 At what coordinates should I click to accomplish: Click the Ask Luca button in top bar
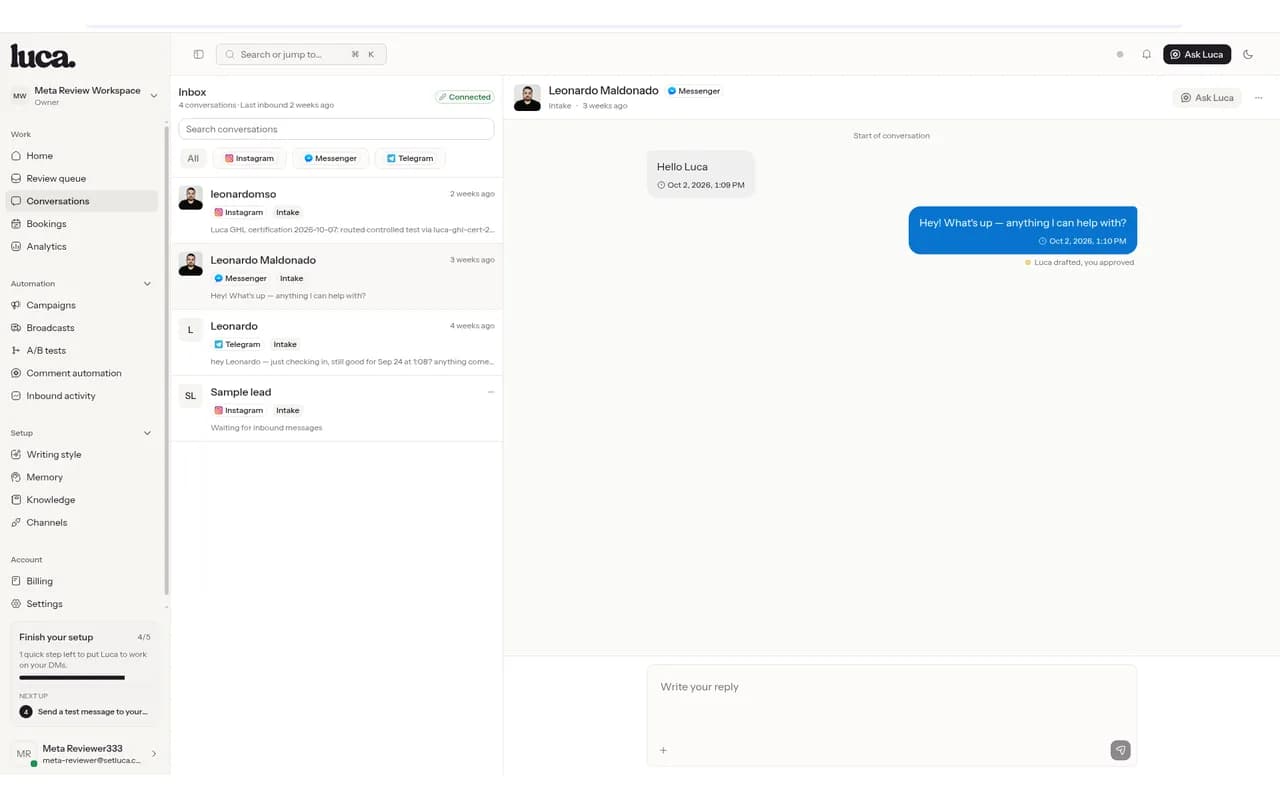tap(1197, 54)
